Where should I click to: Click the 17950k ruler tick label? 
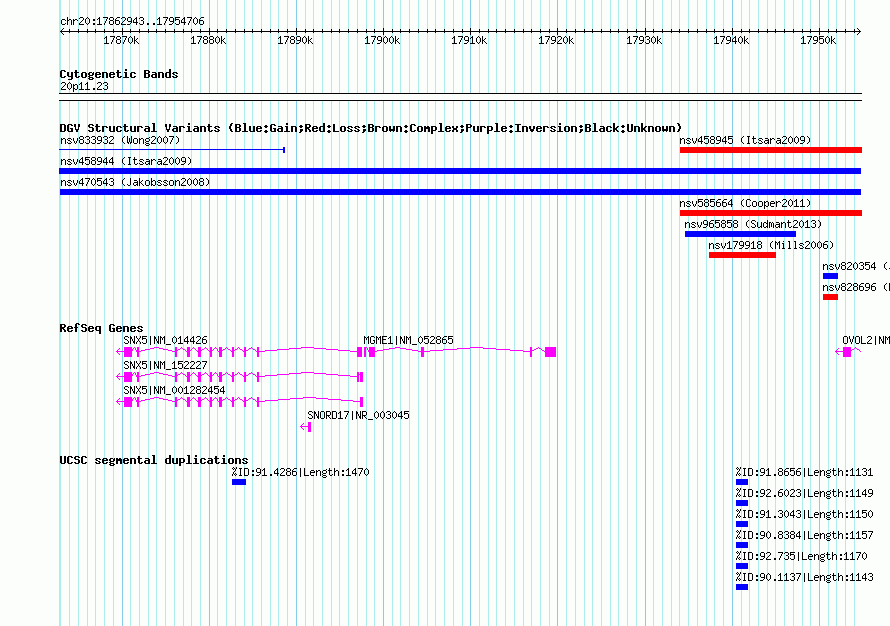[818, 40]
